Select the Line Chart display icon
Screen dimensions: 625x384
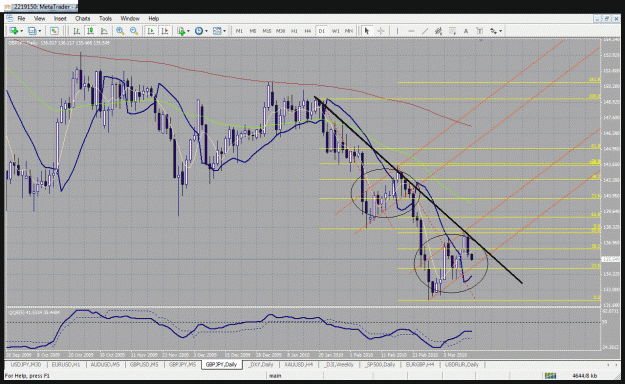click(x=104, y=31)
